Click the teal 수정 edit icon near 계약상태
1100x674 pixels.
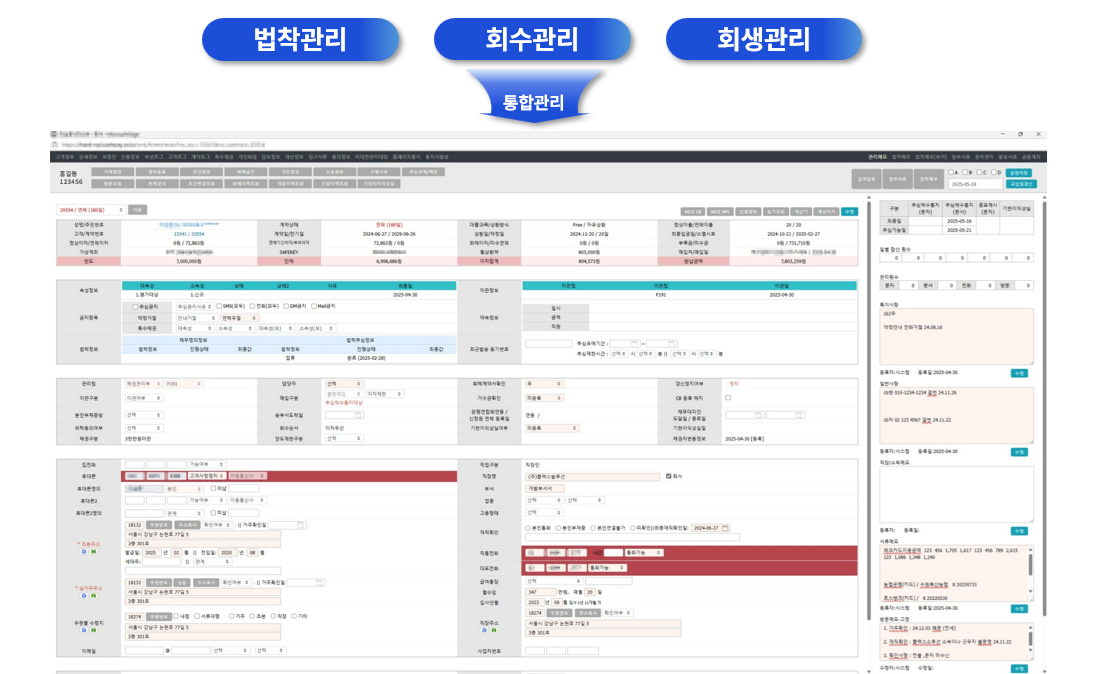(x=852, y=212)
